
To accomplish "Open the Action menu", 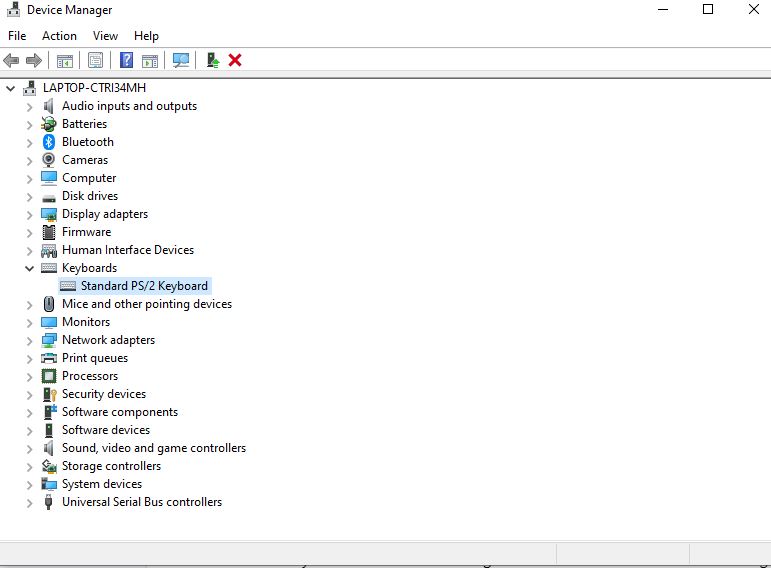I will [x=59, y=36].
